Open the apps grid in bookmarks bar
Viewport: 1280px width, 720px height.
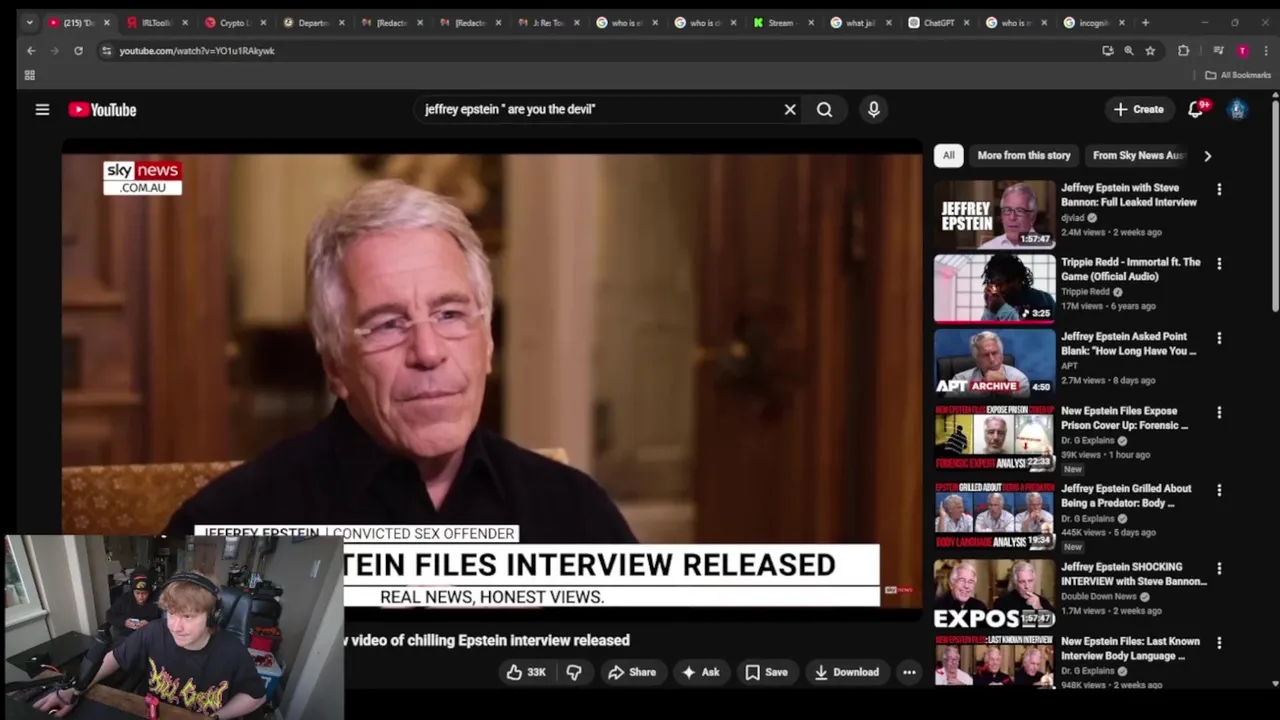click(29, 75)
